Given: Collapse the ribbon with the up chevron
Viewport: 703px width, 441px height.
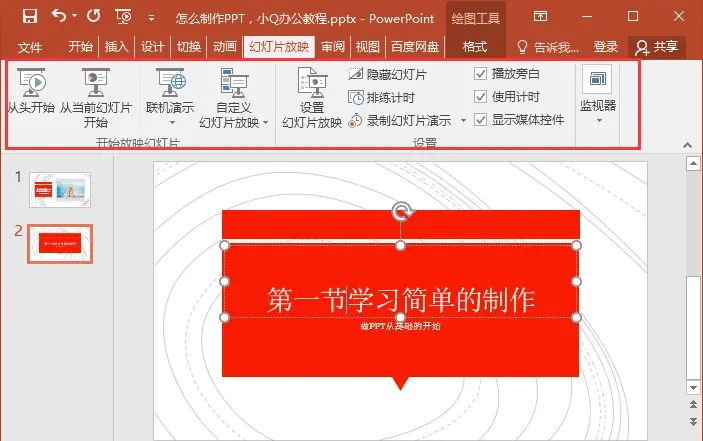Looking at the screenshot, I should (687, 145).
